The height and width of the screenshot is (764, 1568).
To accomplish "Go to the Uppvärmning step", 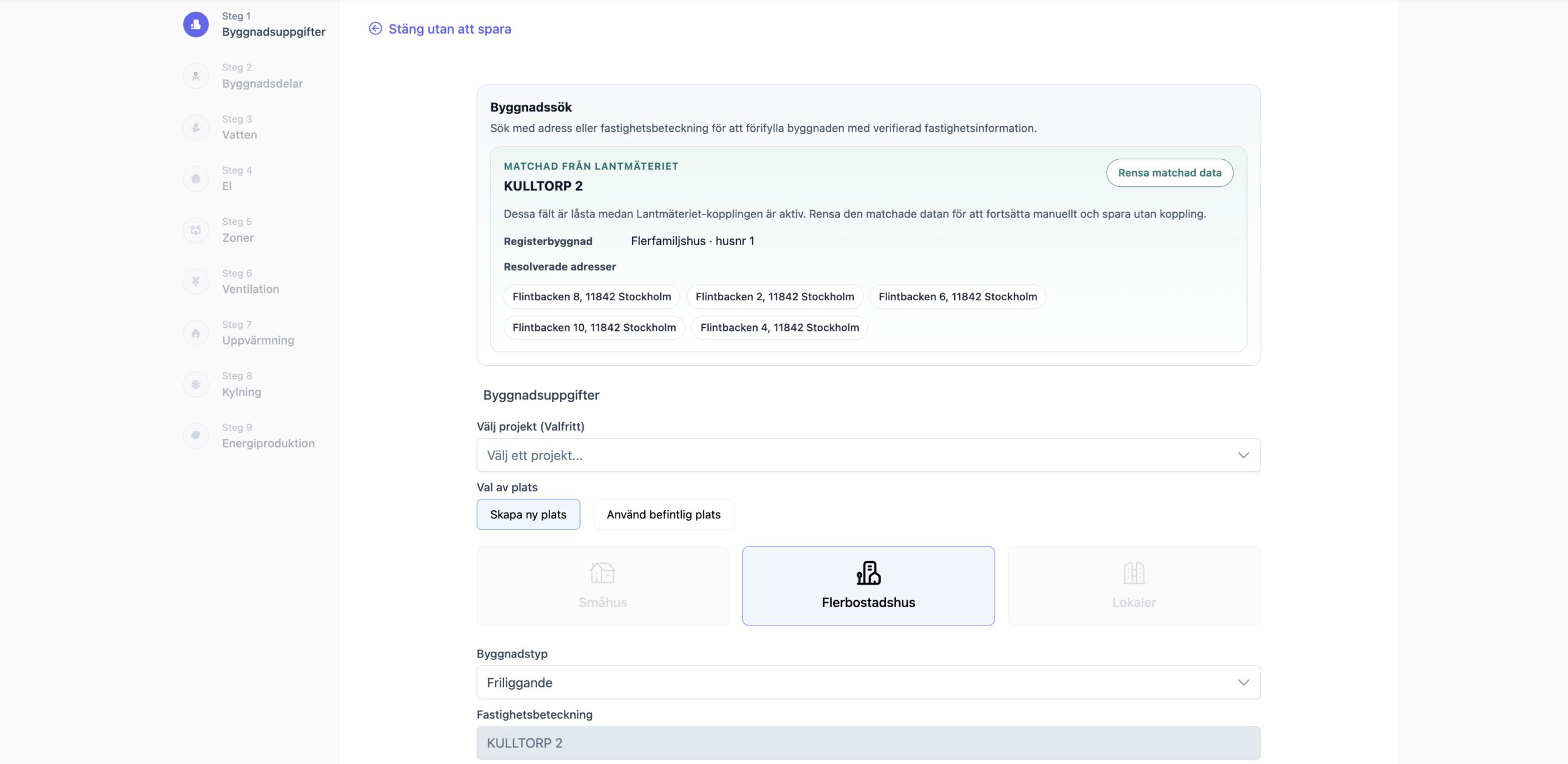I will (258, 341).
